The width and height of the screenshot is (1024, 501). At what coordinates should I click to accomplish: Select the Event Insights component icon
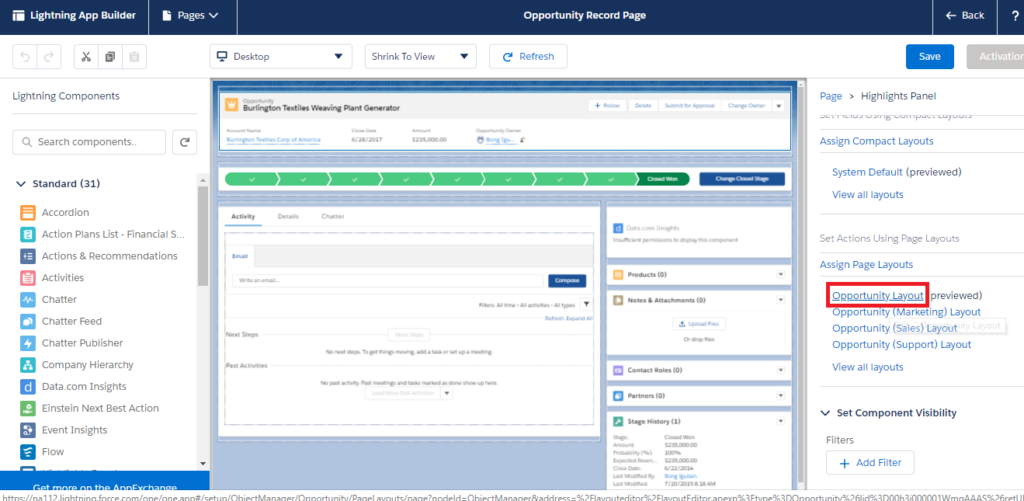pyautogui.click(x=27, y=430)
